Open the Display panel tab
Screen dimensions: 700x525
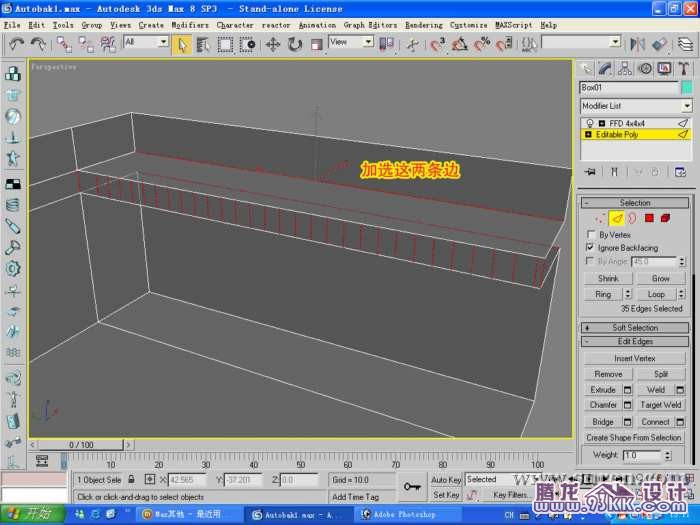click(664, 69)
